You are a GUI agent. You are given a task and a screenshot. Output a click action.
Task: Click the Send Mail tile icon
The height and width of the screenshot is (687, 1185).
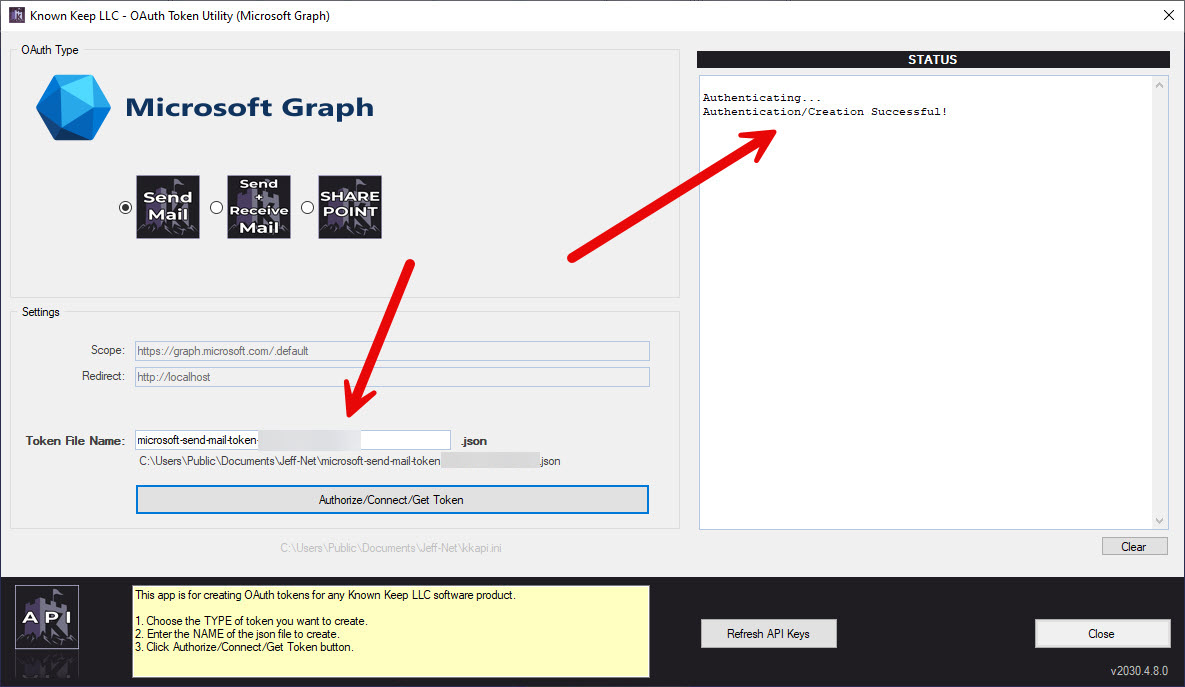(168, 207)
